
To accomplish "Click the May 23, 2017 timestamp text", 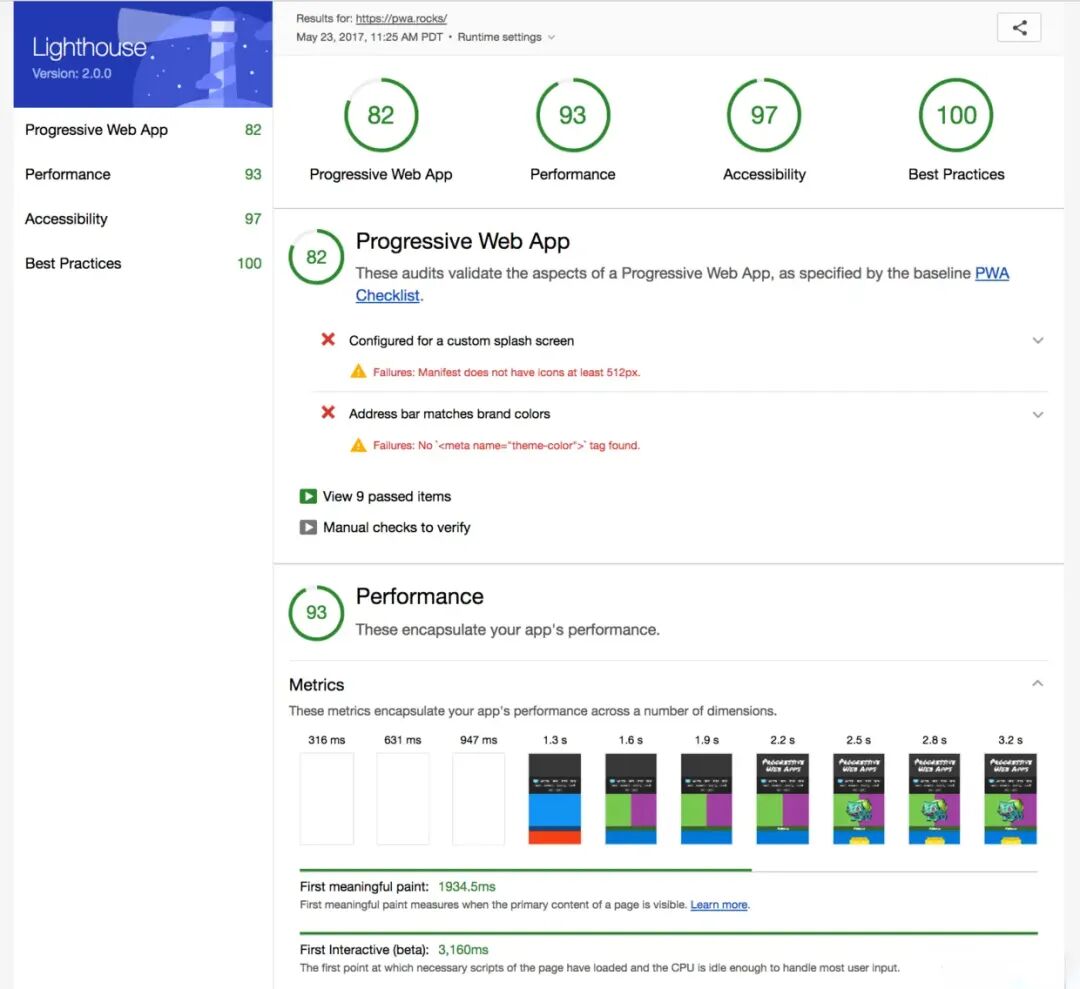I will pos(369,37).
